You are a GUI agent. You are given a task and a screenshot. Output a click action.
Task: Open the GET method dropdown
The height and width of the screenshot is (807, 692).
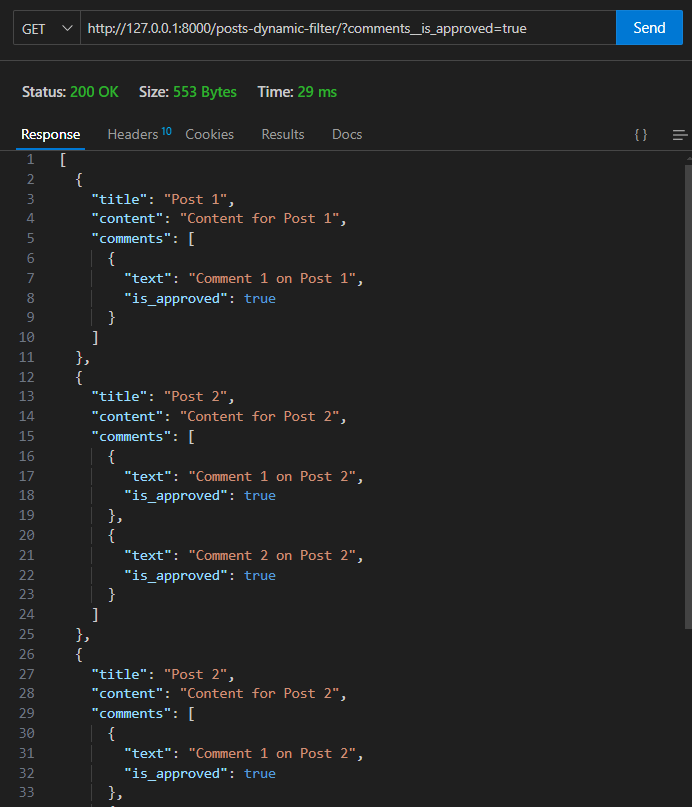coord(47,28)
